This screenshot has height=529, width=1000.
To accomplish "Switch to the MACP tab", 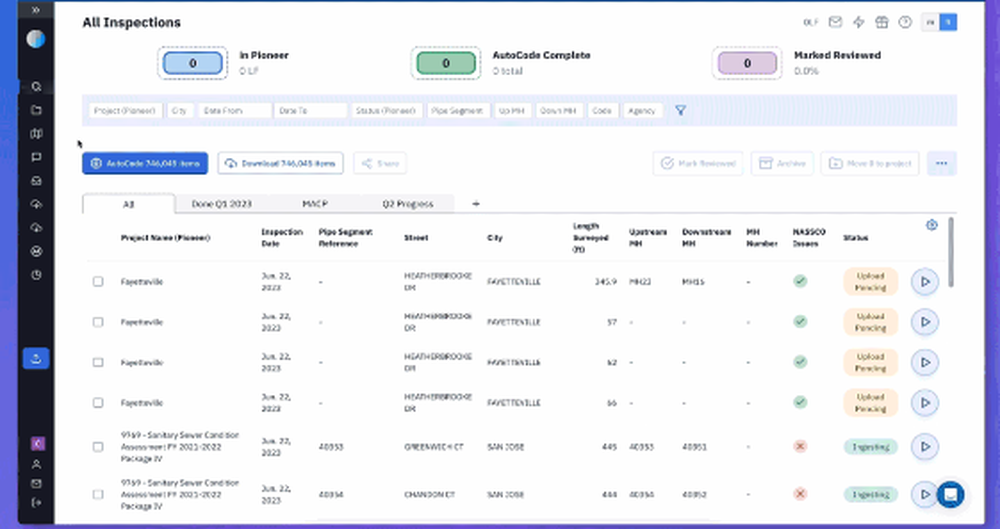I will pos(314,204).
